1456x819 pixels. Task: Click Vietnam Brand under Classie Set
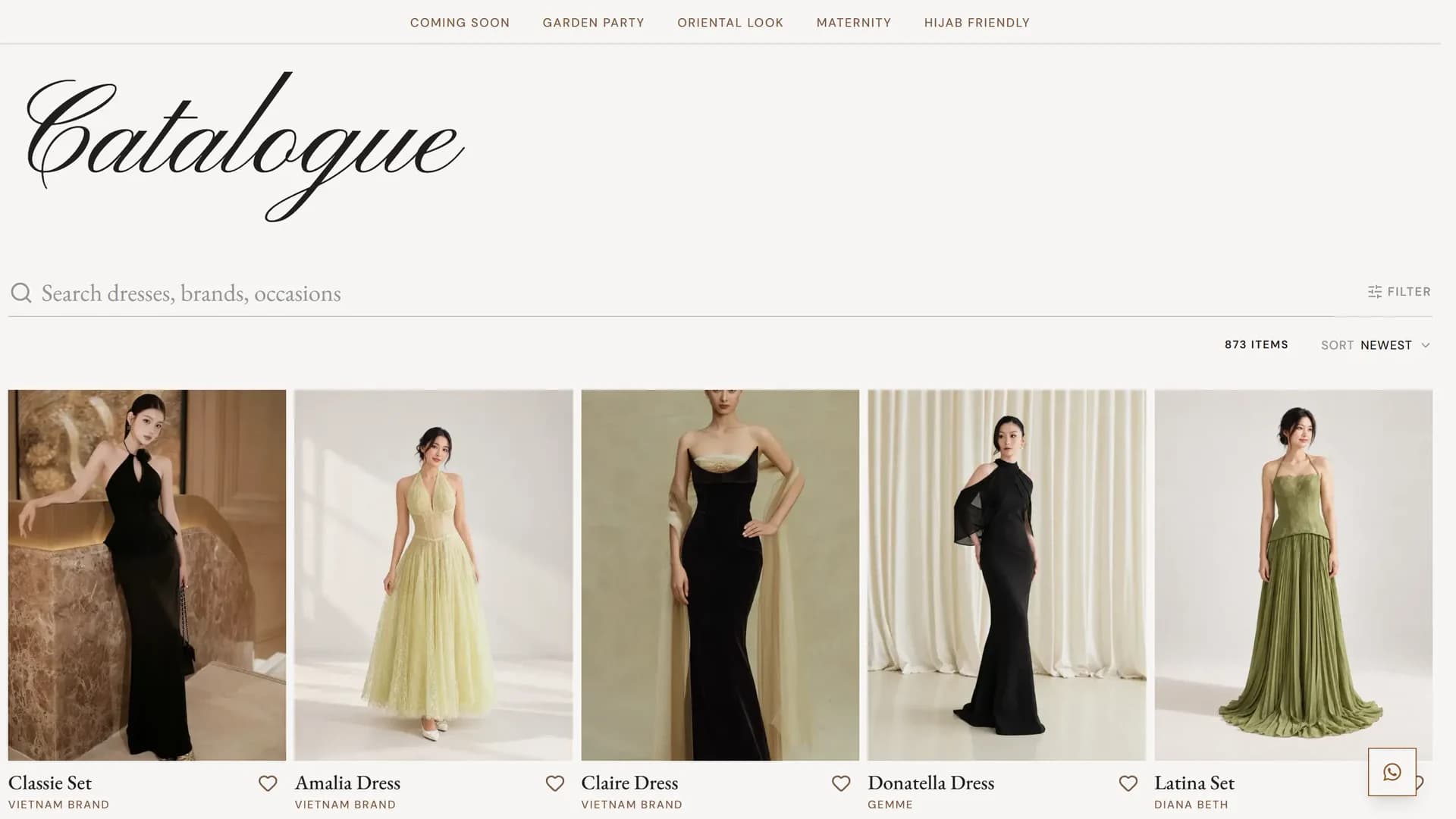tap(58, 805)
